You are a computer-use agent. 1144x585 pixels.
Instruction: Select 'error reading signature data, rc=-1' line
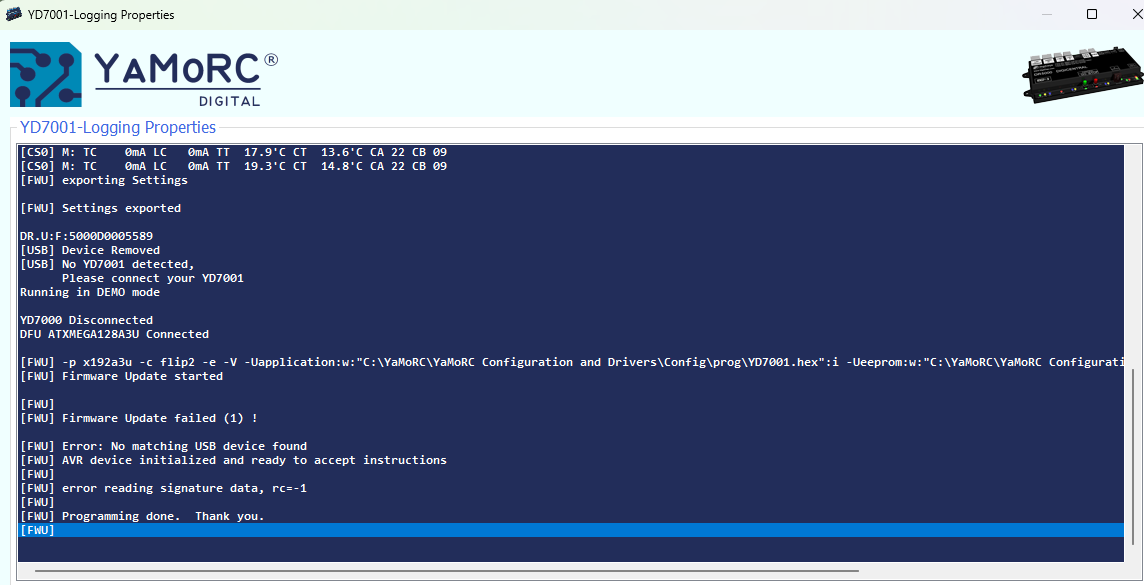click(x=163, y=488)
